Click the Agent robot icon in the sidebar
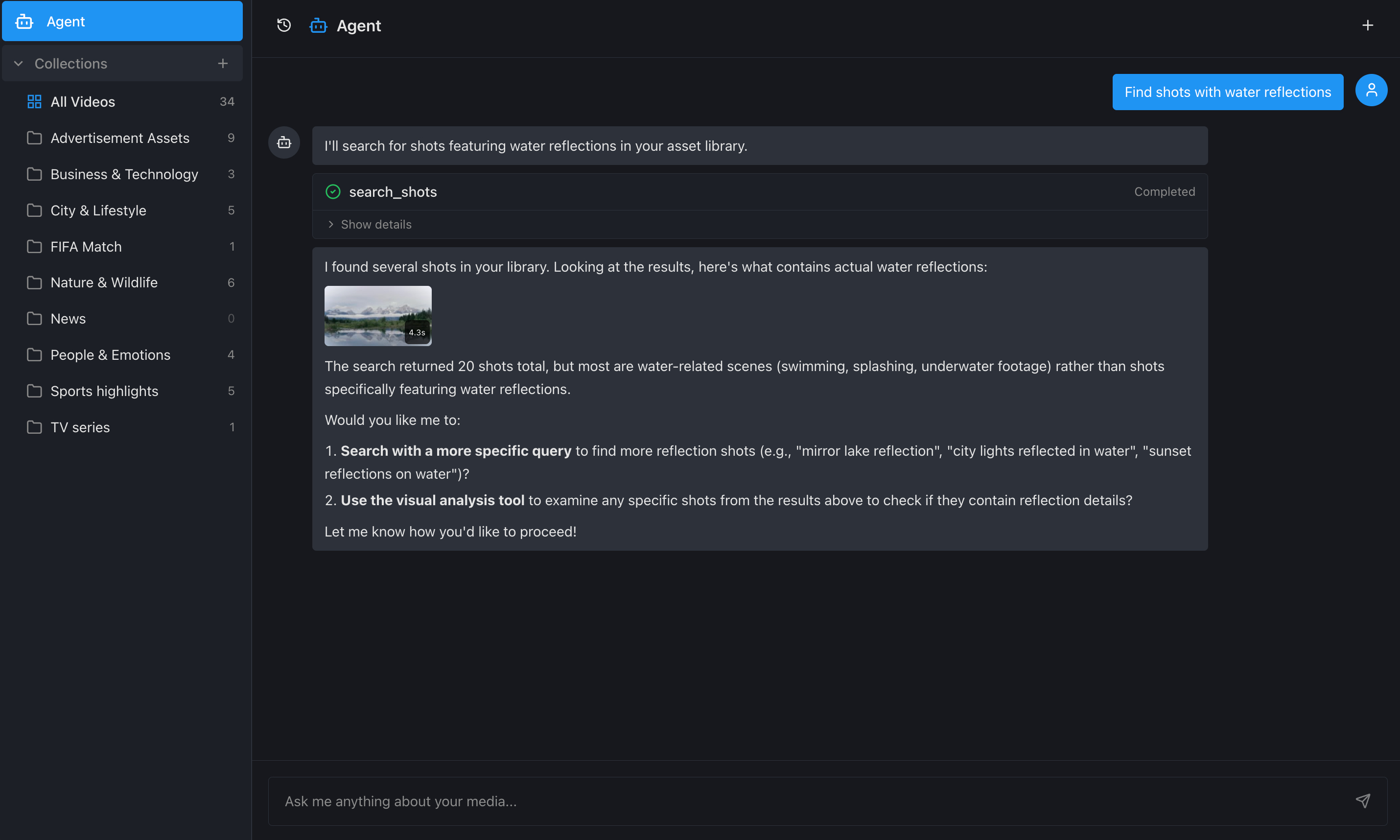This screenshot has width=1400, height=840. (24, 21)
